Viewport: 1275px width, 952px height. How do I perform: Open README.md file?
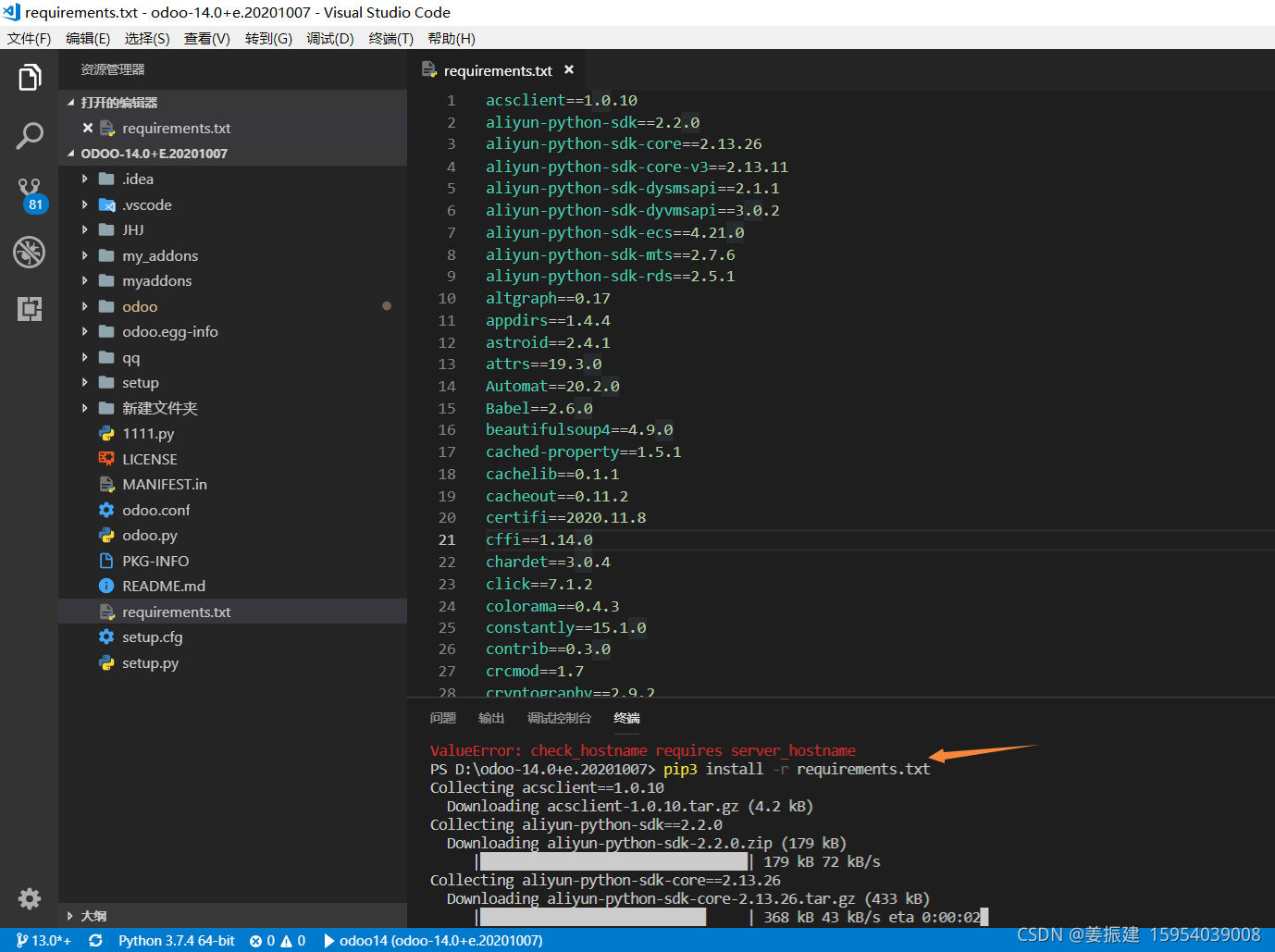(x=232, y=587)
